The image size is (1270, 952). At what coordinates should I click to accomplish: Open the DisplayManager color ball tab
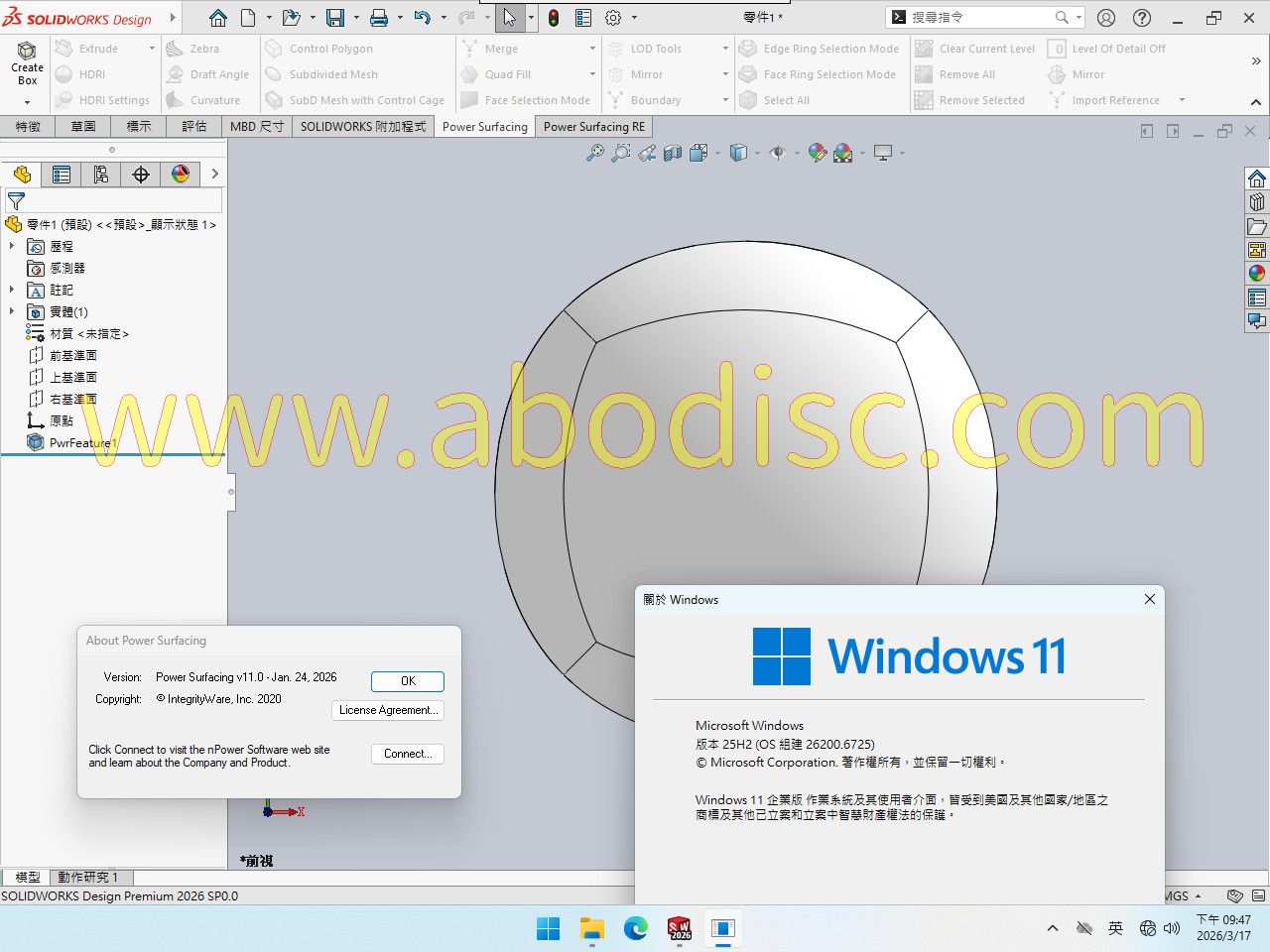point(181,175)
